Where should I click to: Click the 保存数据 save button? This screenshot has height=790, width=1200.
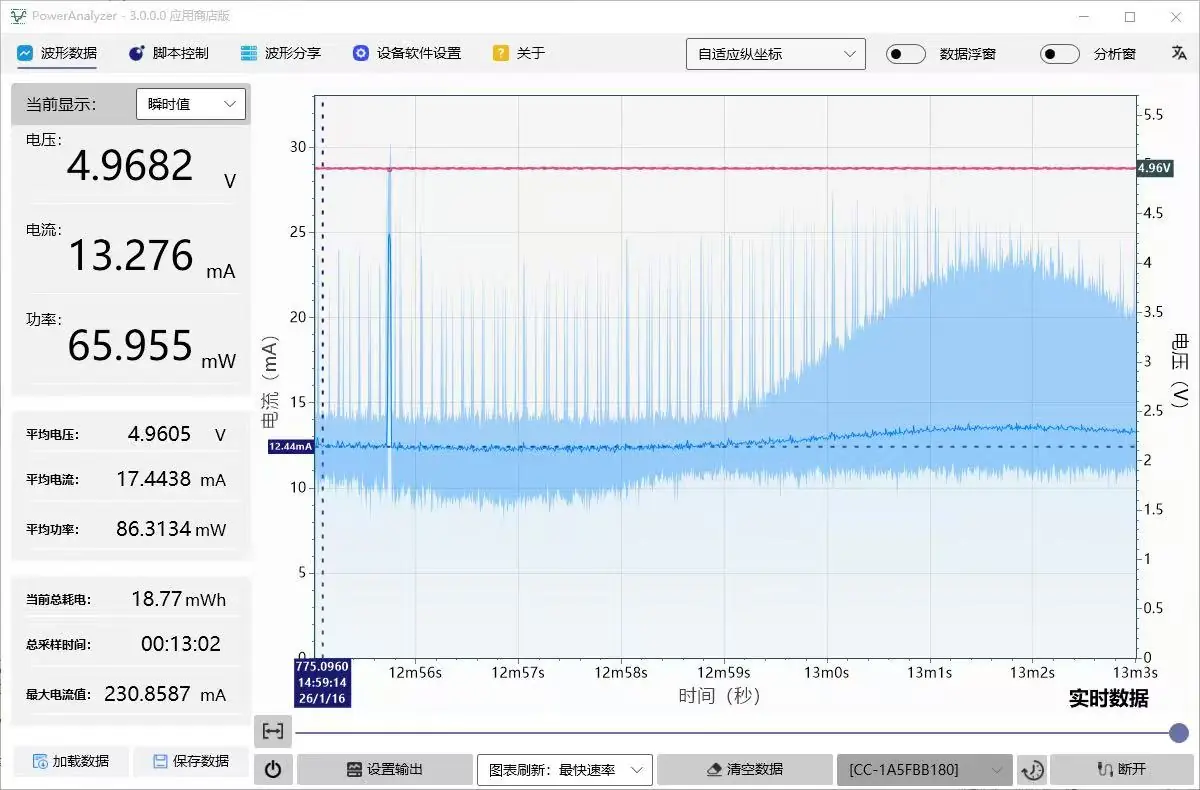click(191, 761)
